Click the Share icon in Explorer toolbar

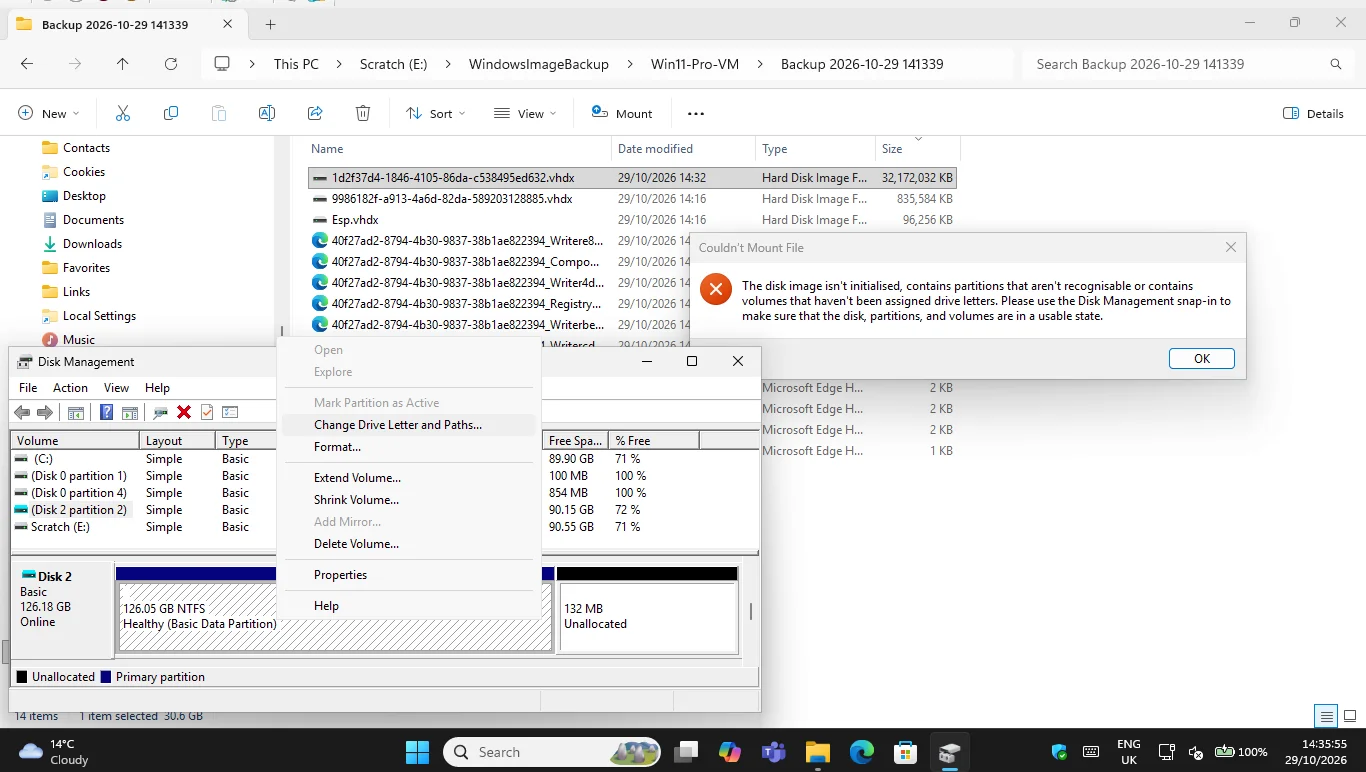(x=315, y=113)
